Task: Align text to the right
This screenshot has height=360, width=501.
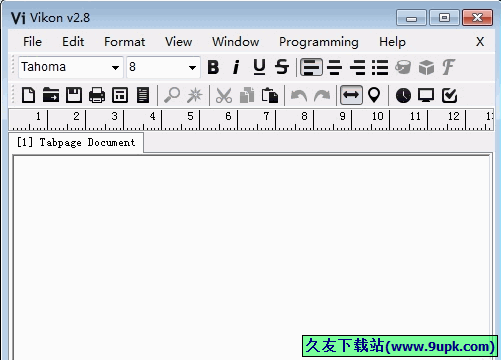Action: click(x=357, y=67)
